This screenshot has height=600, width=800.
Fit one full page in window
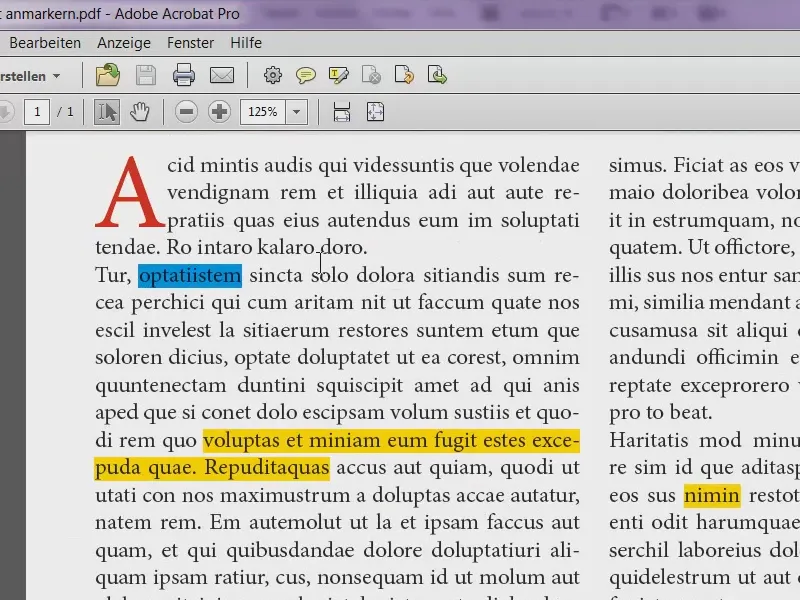tap(376, 112)
